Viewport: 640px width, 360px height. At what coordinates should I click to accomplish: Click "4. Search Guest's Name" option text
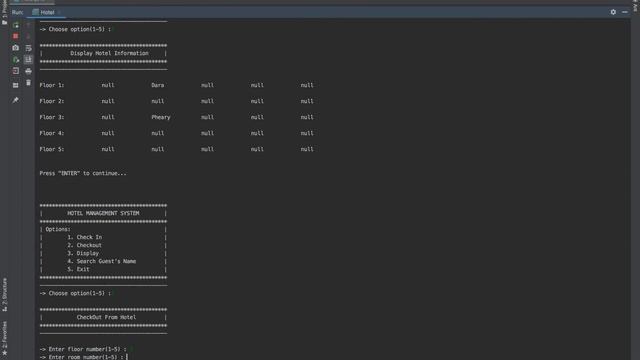pyautogui.click(x=102, y=261)
